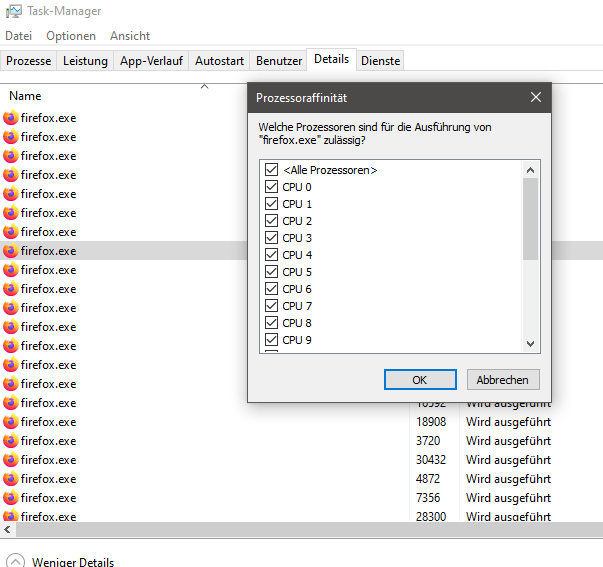603x567 pixels.
Task: Click PID cell 4872
Action: coord(428,479)
